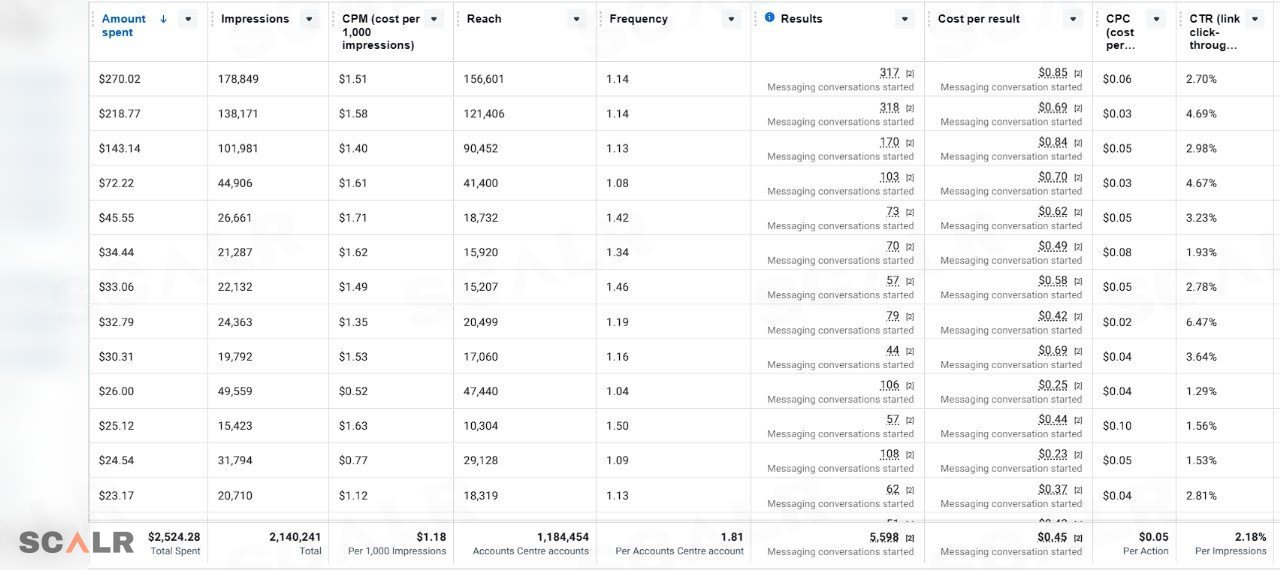This screenshot has width=1280, height=570.
Task: Click the Results info icon
Action: pos(769,18)
